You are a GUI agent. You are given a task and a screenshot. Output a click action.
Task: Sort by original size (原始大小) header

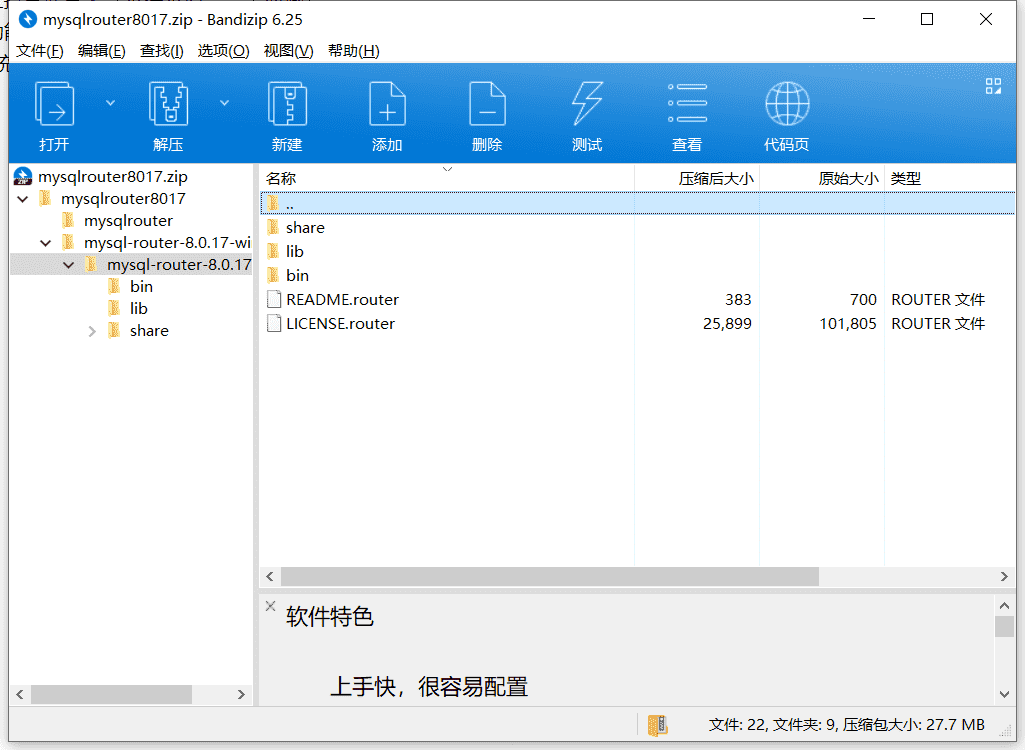(x=822, y=179)
